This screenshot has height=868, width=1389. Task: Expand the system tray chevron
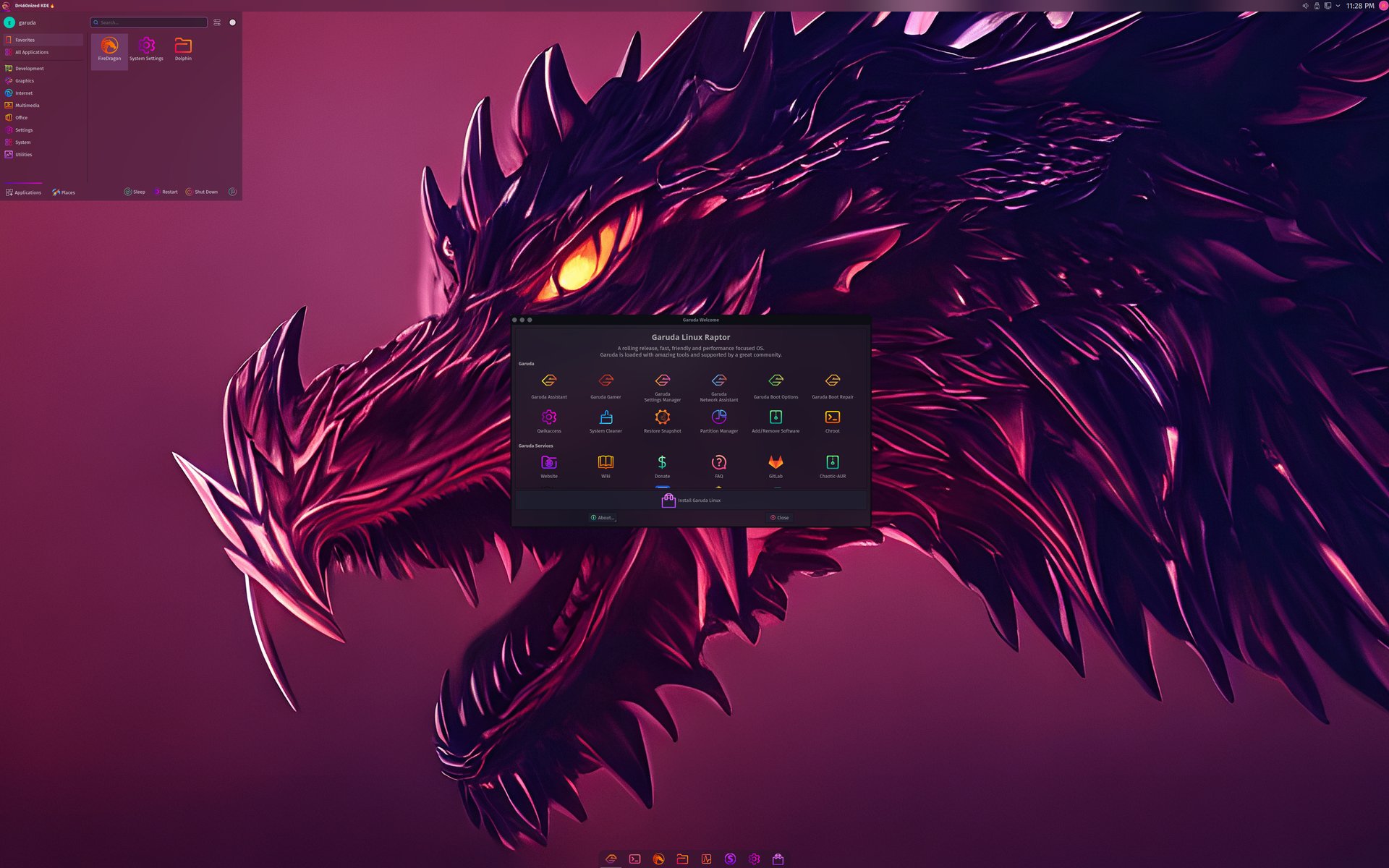[x=1338, y=5]
